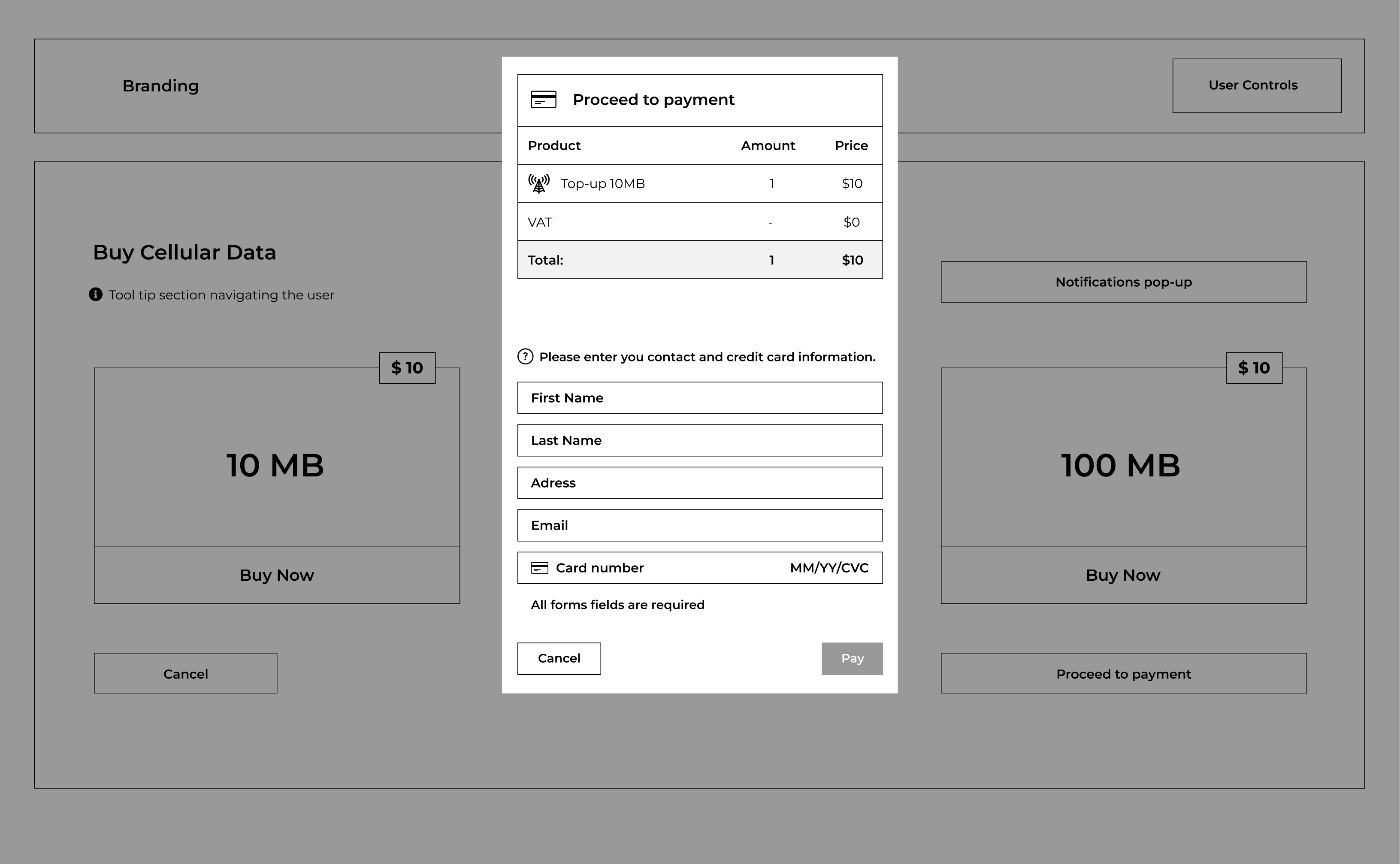Click the Branding area

[160, 86]
